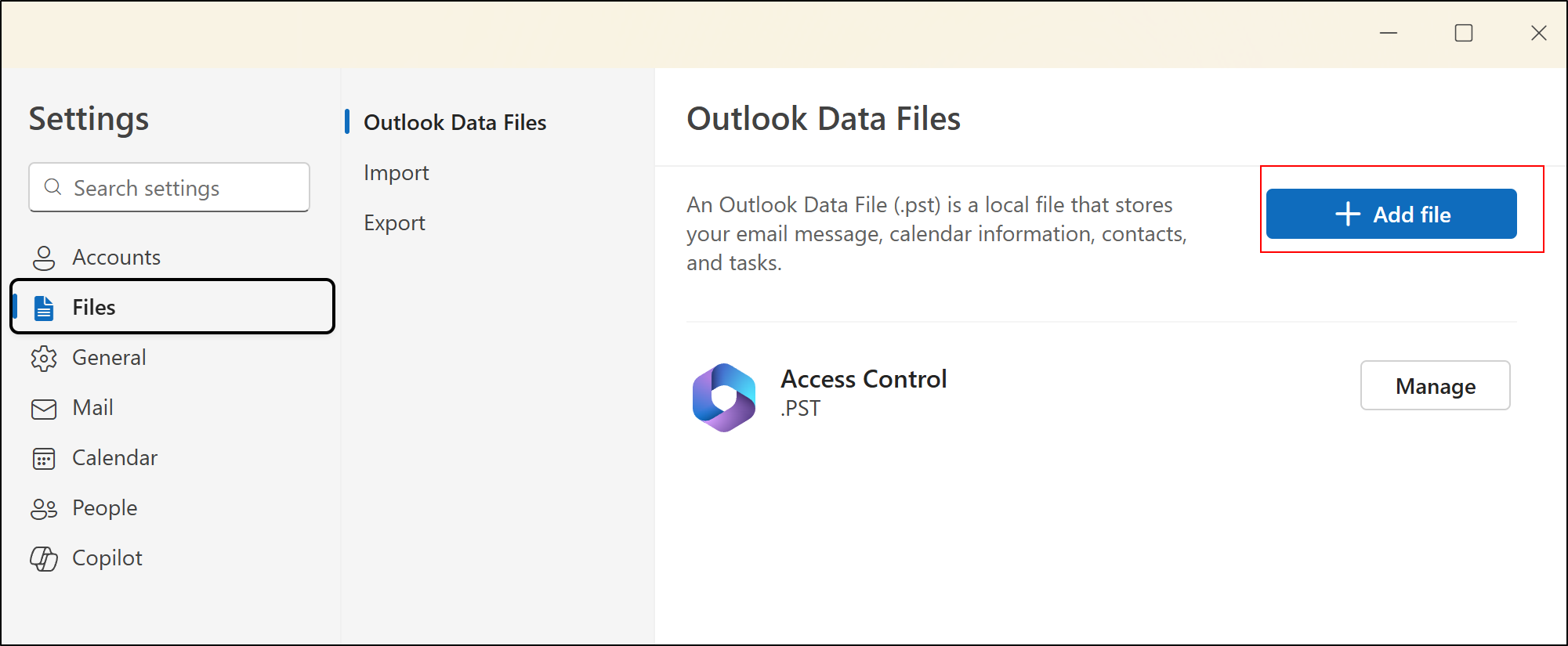
Task: Click the magnifier icon in search box
Action: (x=53, y=187)
